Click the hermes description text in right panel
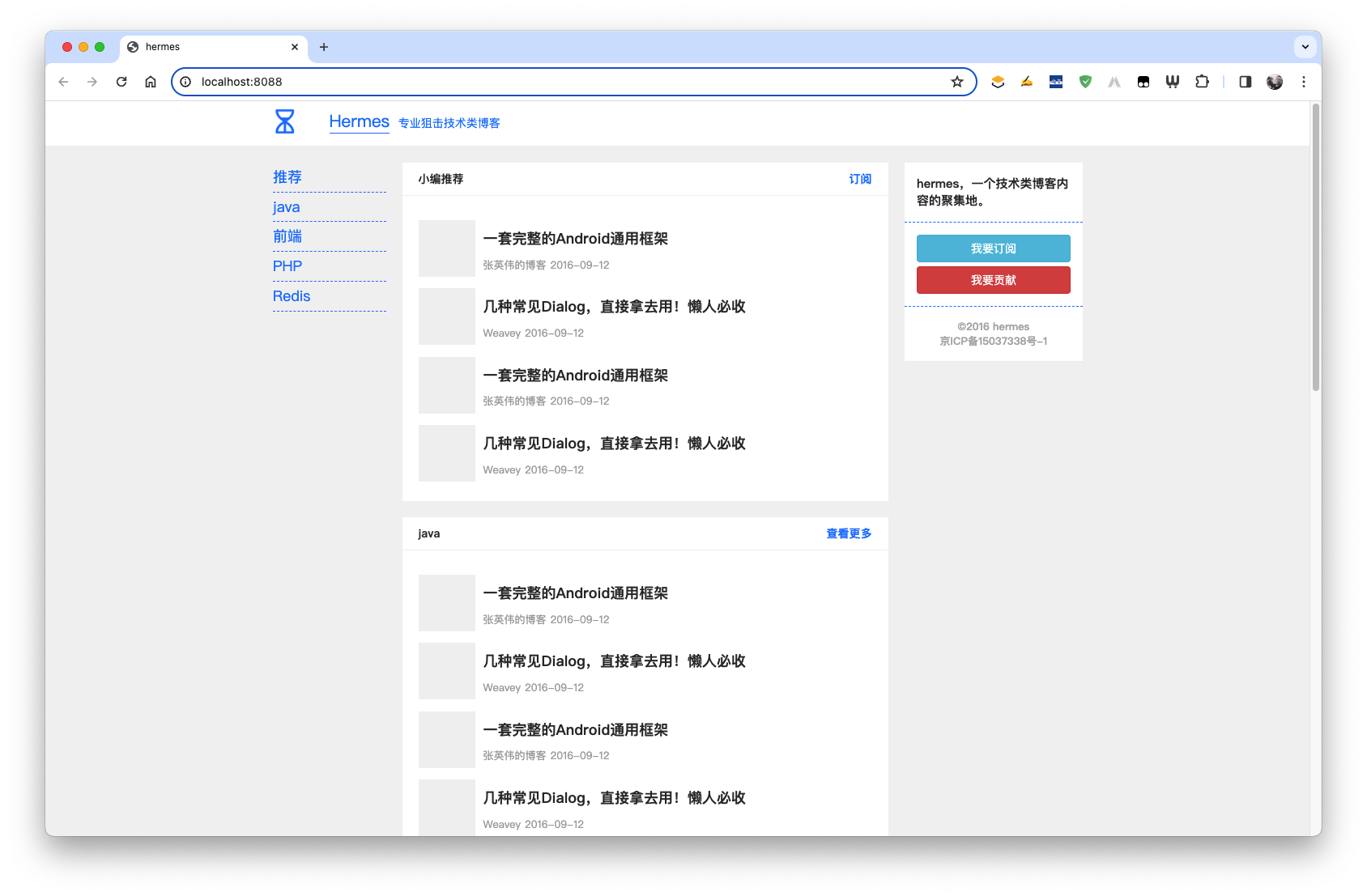 coord(993,192)
